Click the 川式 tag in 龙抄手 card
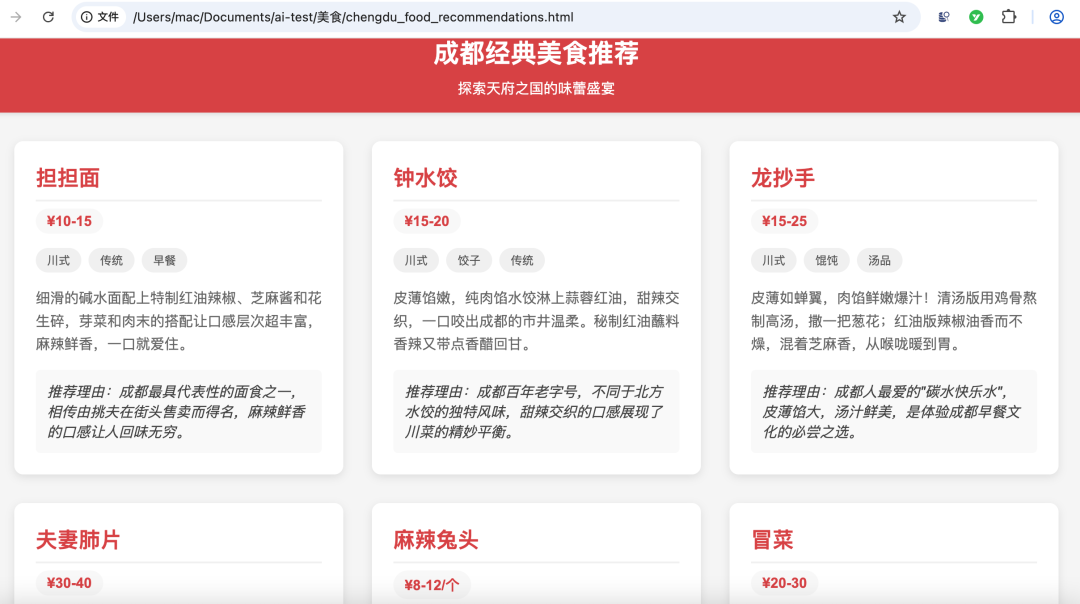 [x=773, y=260]
